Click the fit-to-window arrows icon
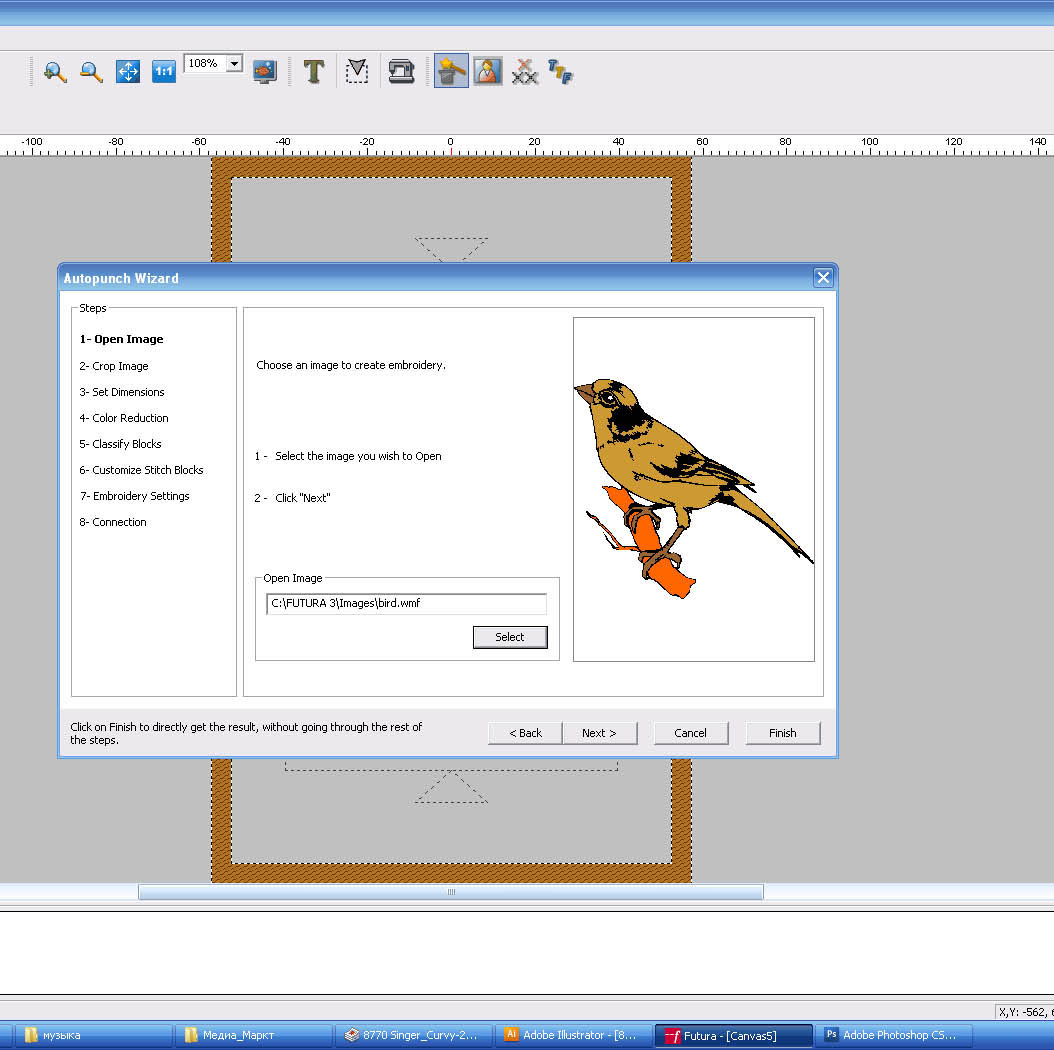 coord(128,72)
